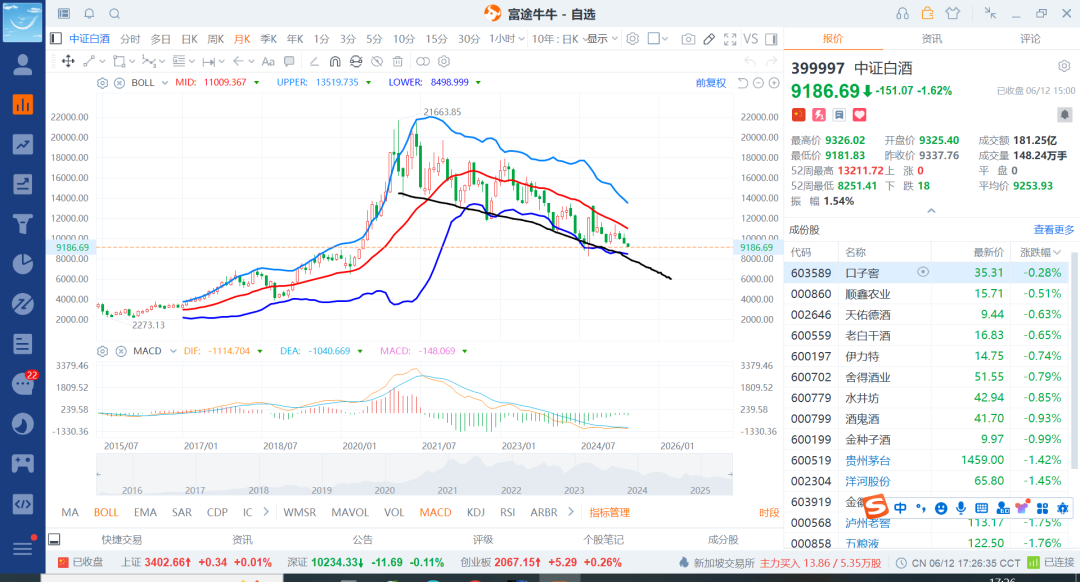1080x582 pixels.
Task: Open the game controller sidebar icon
Action: tap(23, 463)
